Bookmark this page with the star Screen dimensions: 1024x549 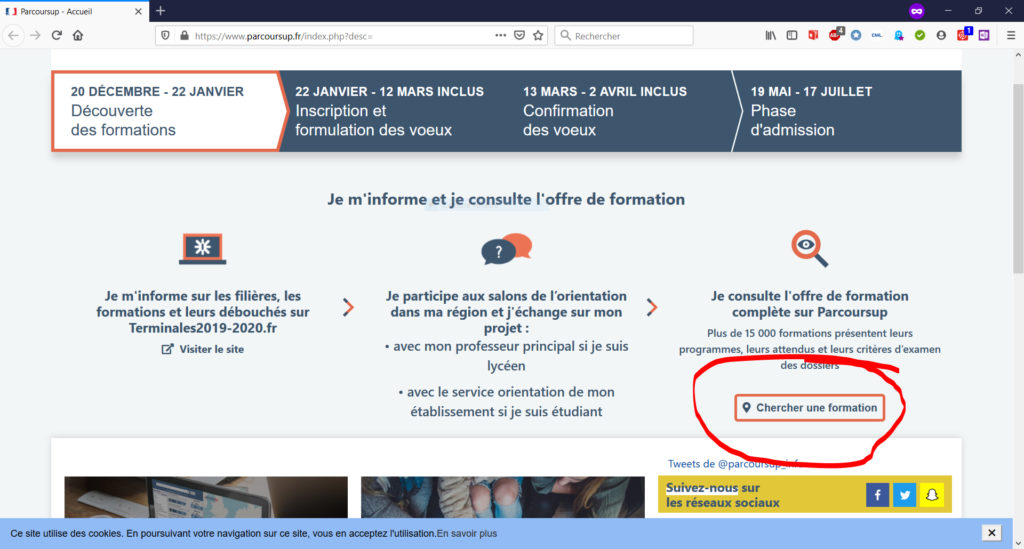click(x=538, y=35)
